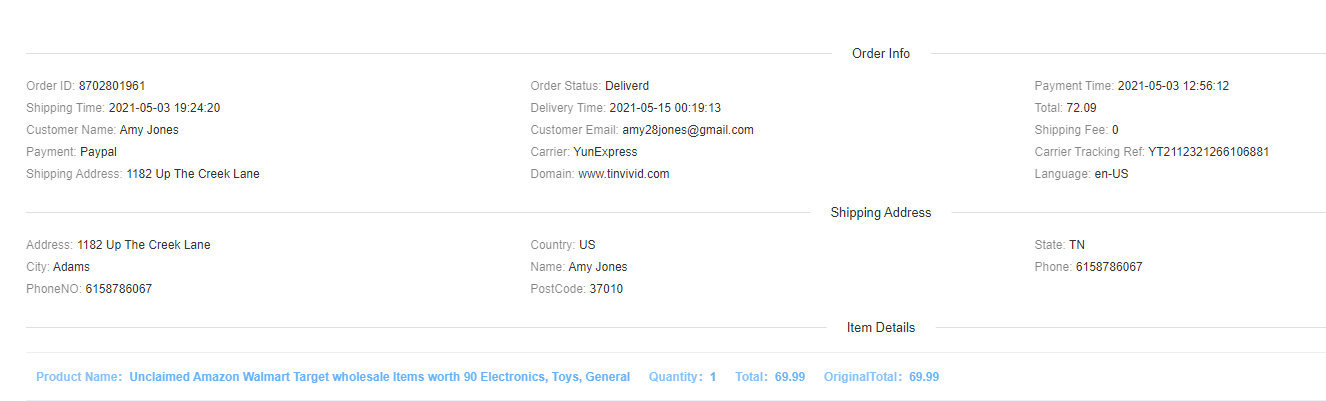Click the carrier tracking ref YT2112321266106881
Image resolution: width=1326 pixels, height=401 pixels.
pyautogui.click(x=1208, y=152)
